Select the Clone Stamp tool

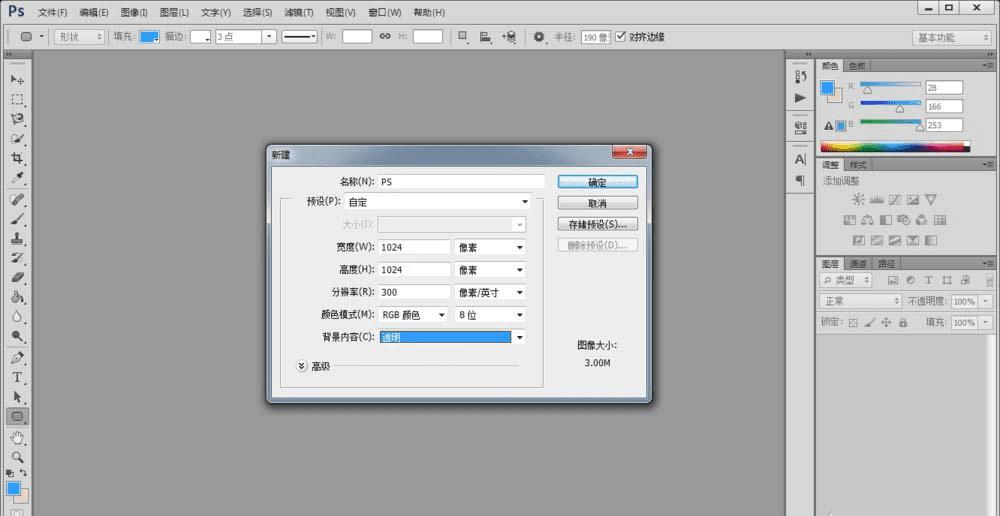tap(17, 239)
